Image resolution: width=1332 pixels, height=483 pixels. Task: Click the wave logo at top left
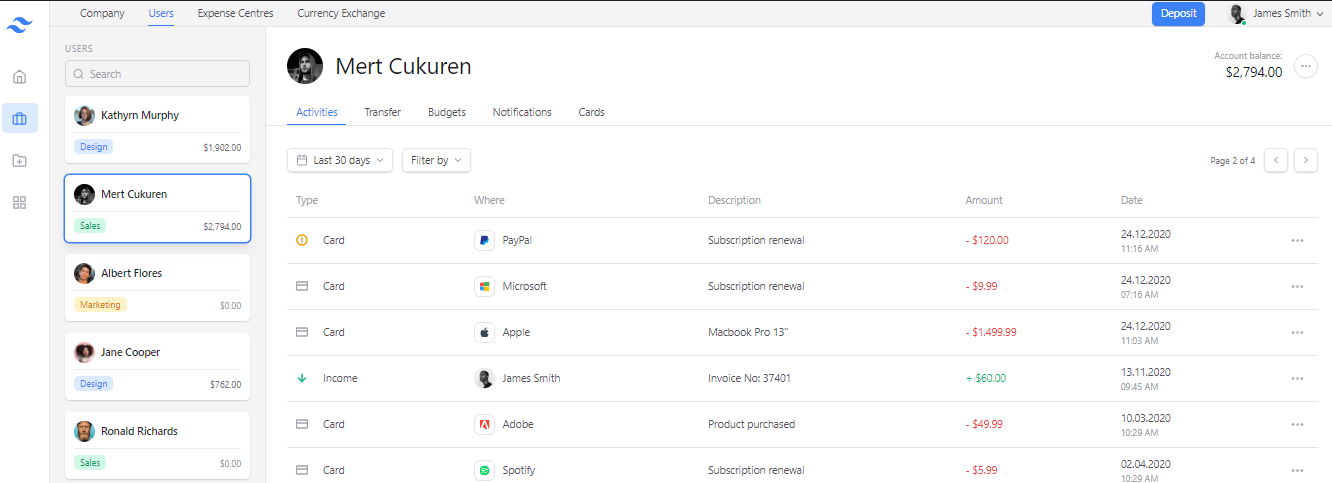(x=20, y=25)
